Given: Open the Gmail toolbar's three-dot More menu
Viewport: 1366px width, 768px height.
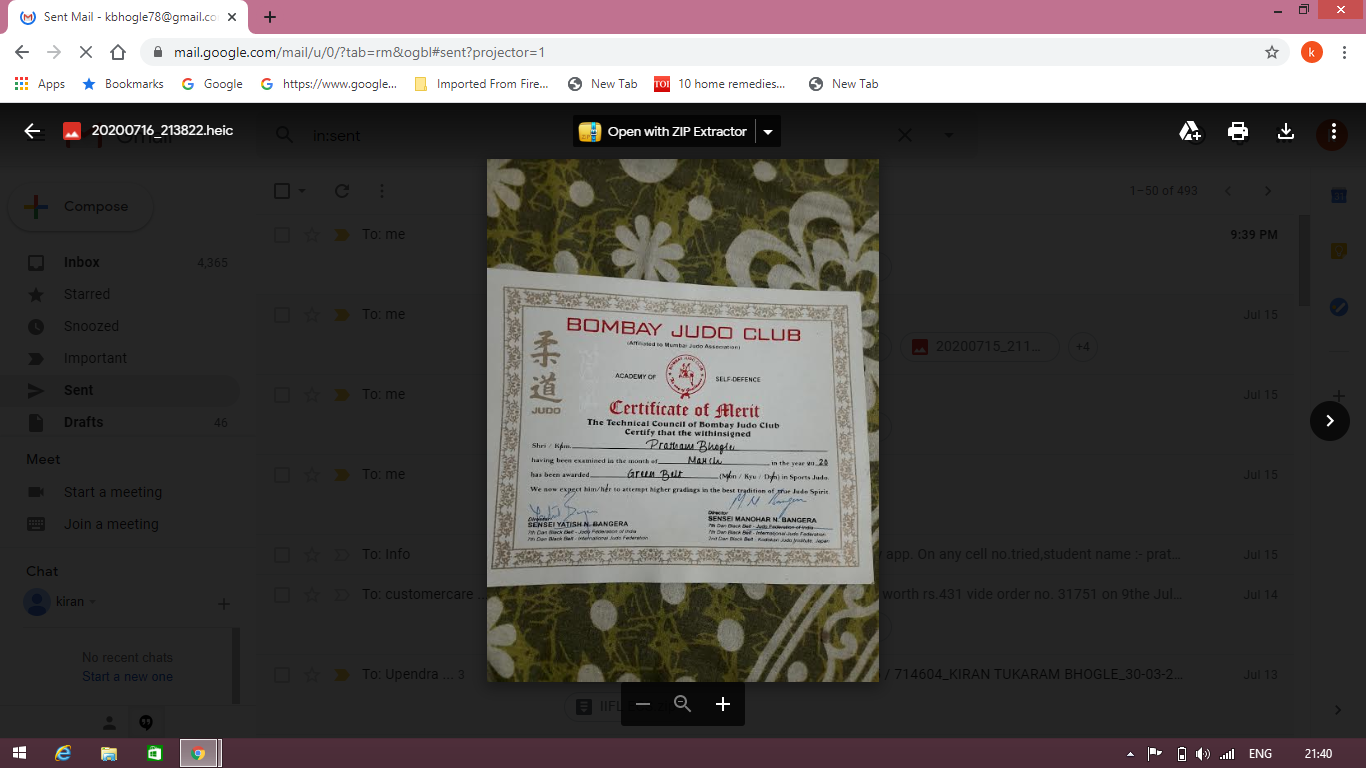Looking at the screenshot, I should click(x=382, y=191).
